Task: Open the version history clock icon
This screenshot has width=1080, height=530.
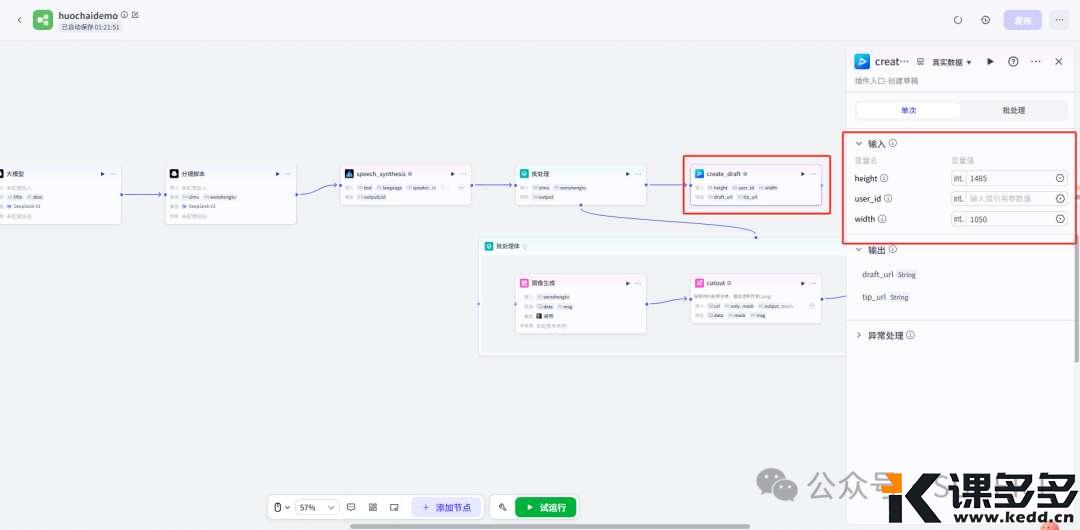Action: click(985, 20)
